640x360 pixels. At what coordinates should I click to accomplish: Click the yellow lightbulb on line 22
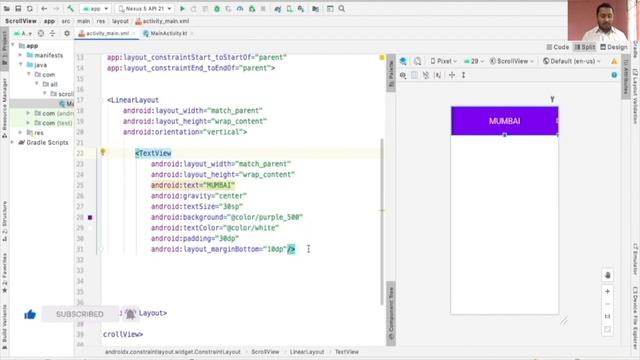point(103,152)
